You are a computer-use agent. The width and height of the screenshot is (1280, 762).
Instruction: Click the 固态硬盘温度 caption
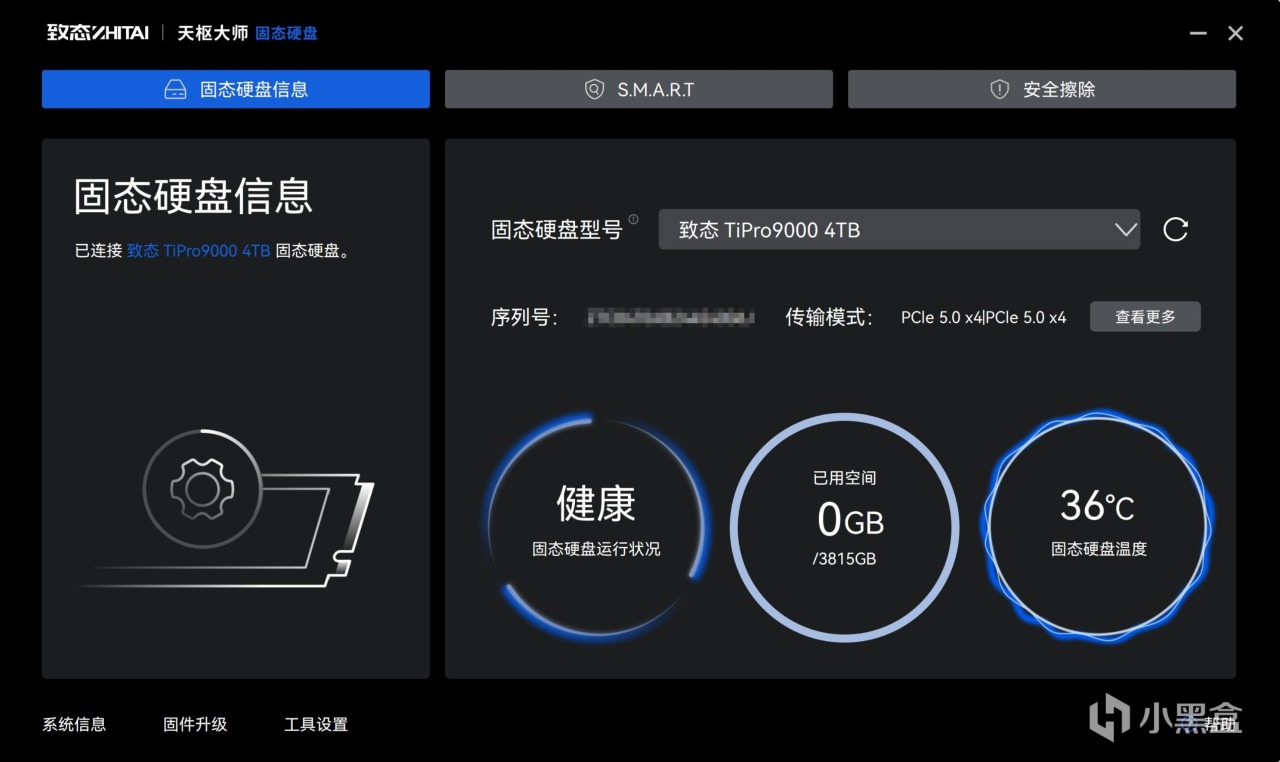1098,549
